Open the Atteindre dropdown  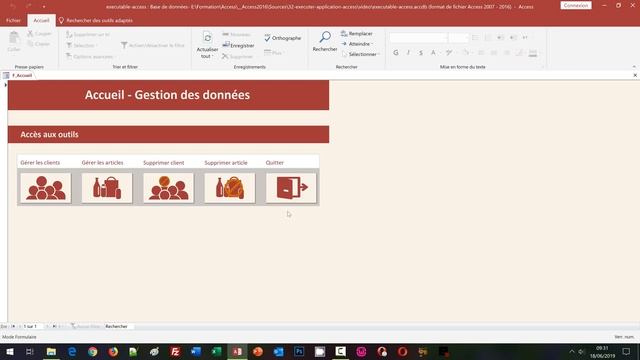pyautogui.click(x=358, y=44)
